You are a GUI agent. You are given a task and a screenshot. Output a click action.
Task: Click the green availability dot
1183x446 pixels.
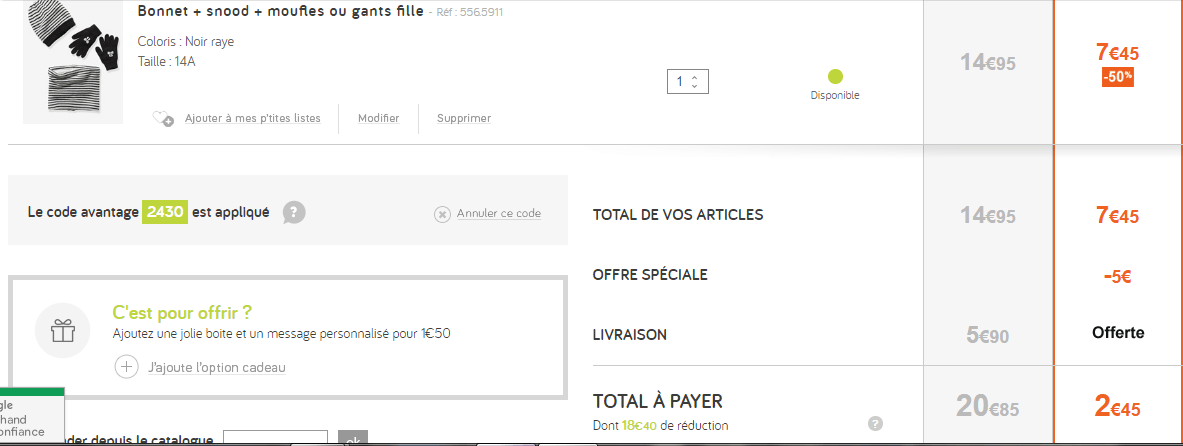(835, 76)
